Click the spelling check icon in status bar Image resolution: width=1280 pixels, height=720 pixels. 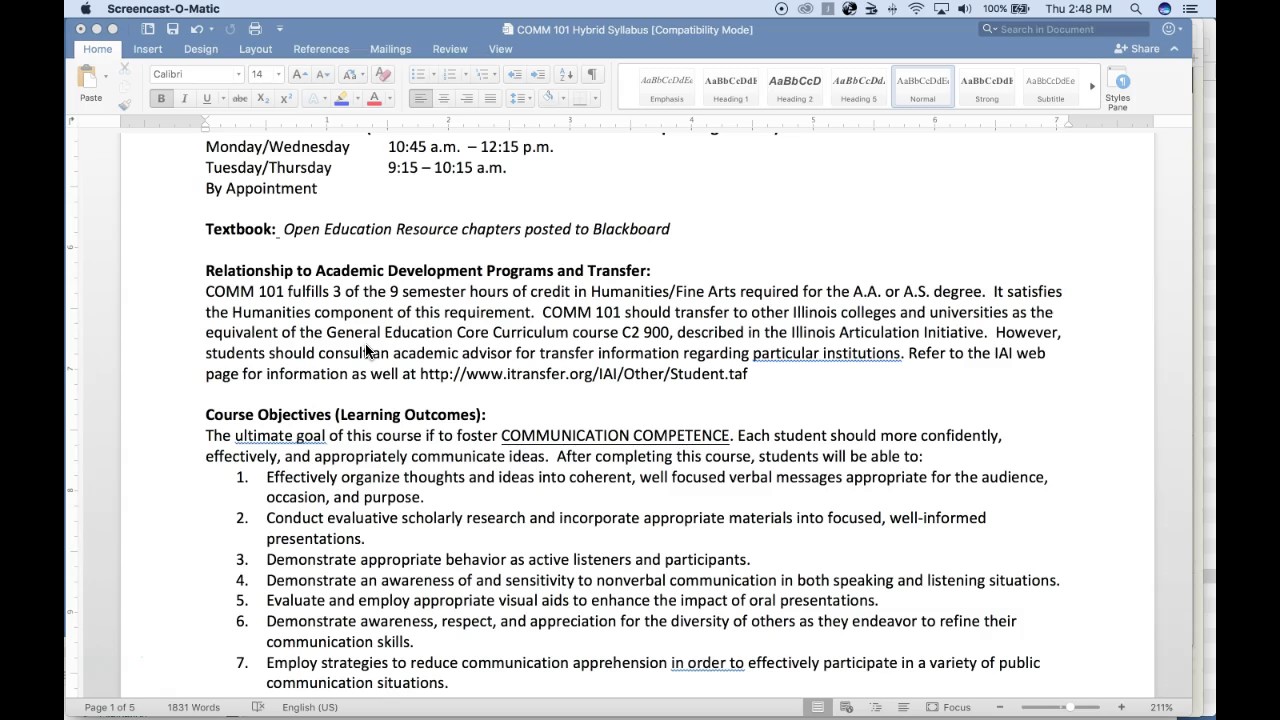coord(258,707)
